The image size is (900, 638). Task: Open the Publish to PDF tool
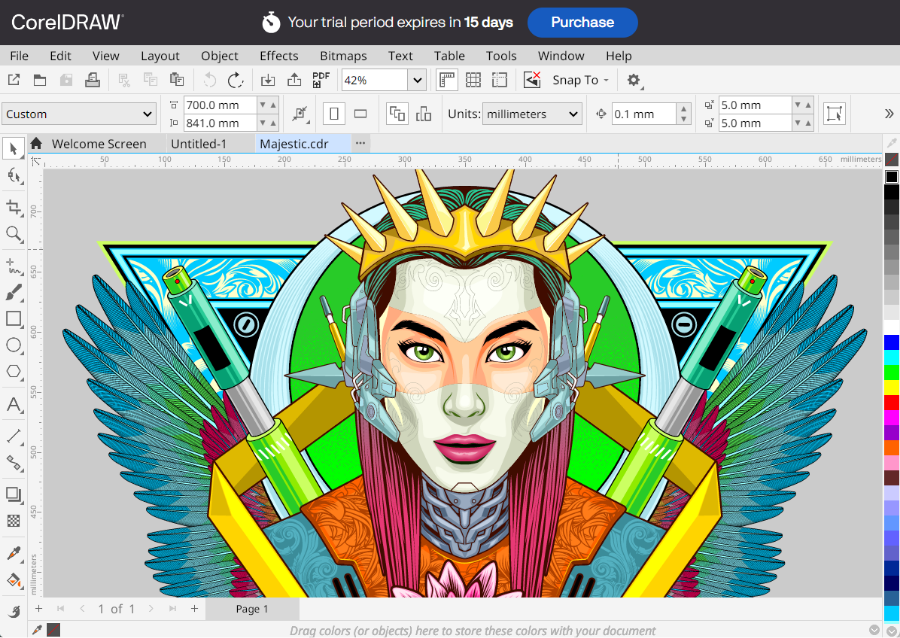coord(320,80)
